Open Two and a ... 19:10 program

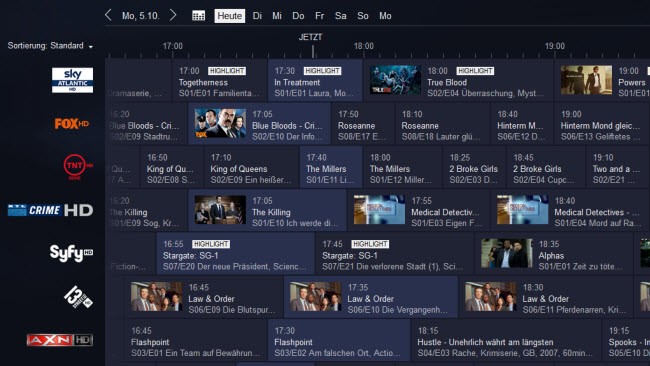[618, 167]
